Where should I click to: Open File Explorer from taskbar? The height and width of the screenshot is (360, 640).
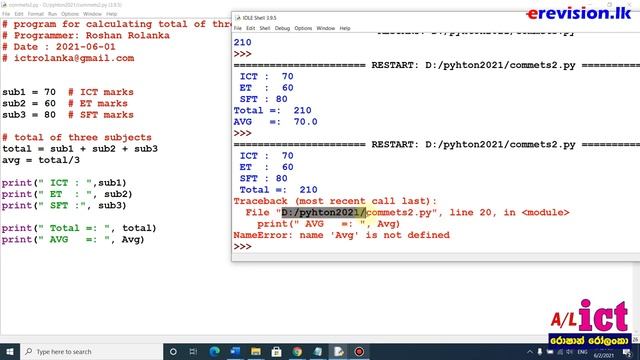click(256, 351)
